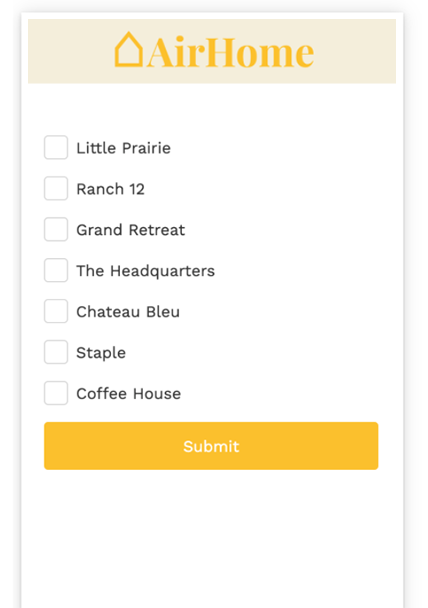Click the Grand Retreat label text

[131, 230]
